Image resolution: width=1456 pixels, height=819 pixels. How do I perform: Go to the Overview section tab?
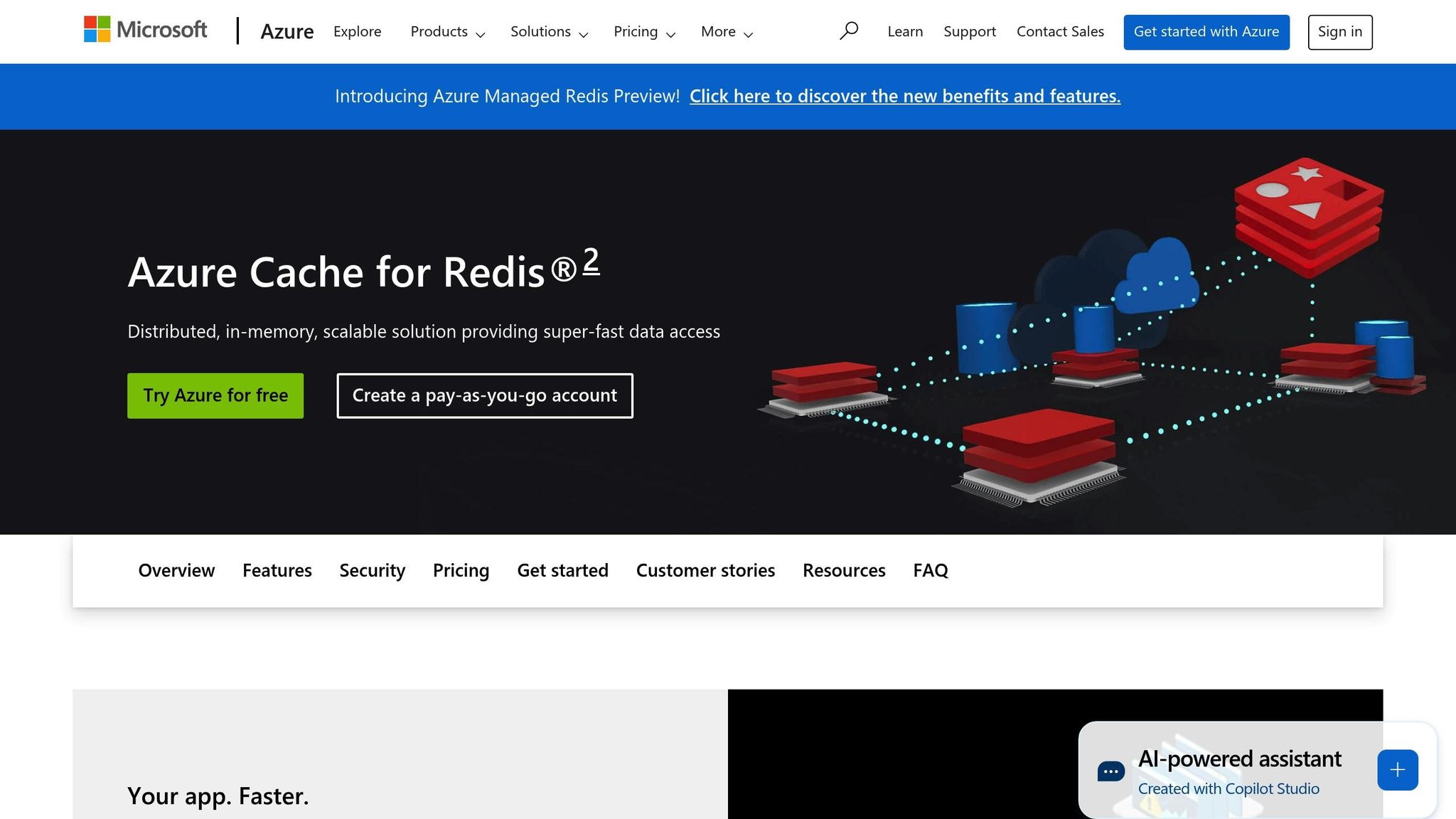pyautogui.click(x=176, y=571)
